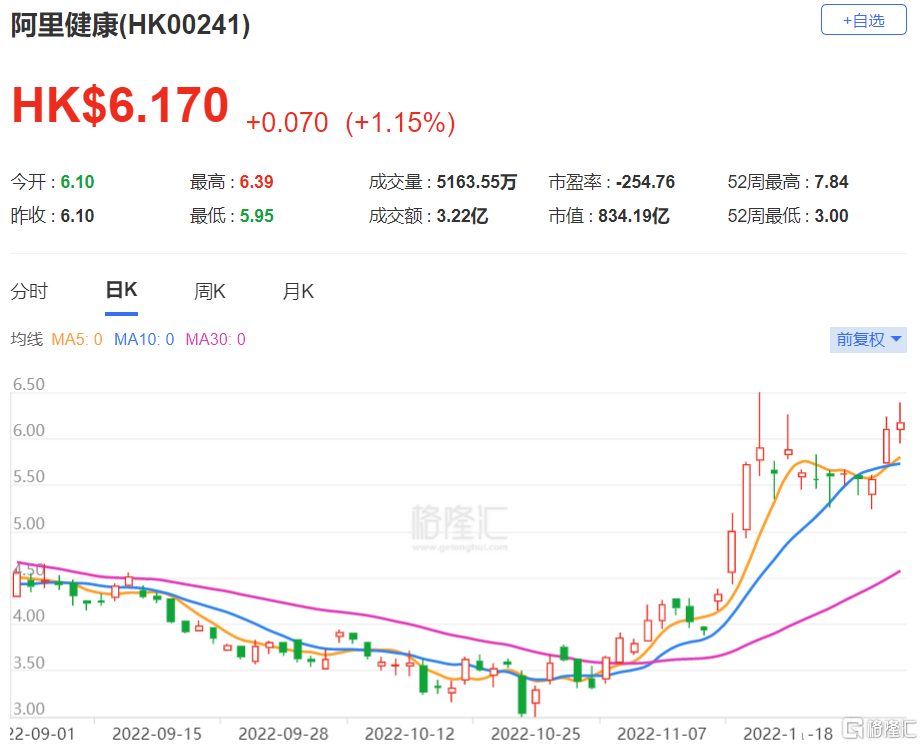Click the 5.50 price axis label
Screen dimensions: 923x746
tap(29, 476)
